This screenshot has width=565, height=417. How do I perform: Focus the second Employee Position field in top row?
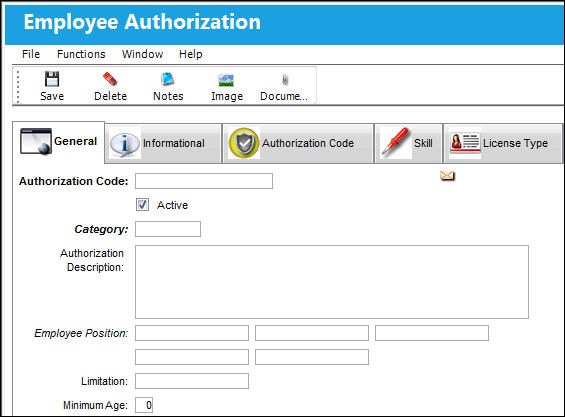coord(312,333)
